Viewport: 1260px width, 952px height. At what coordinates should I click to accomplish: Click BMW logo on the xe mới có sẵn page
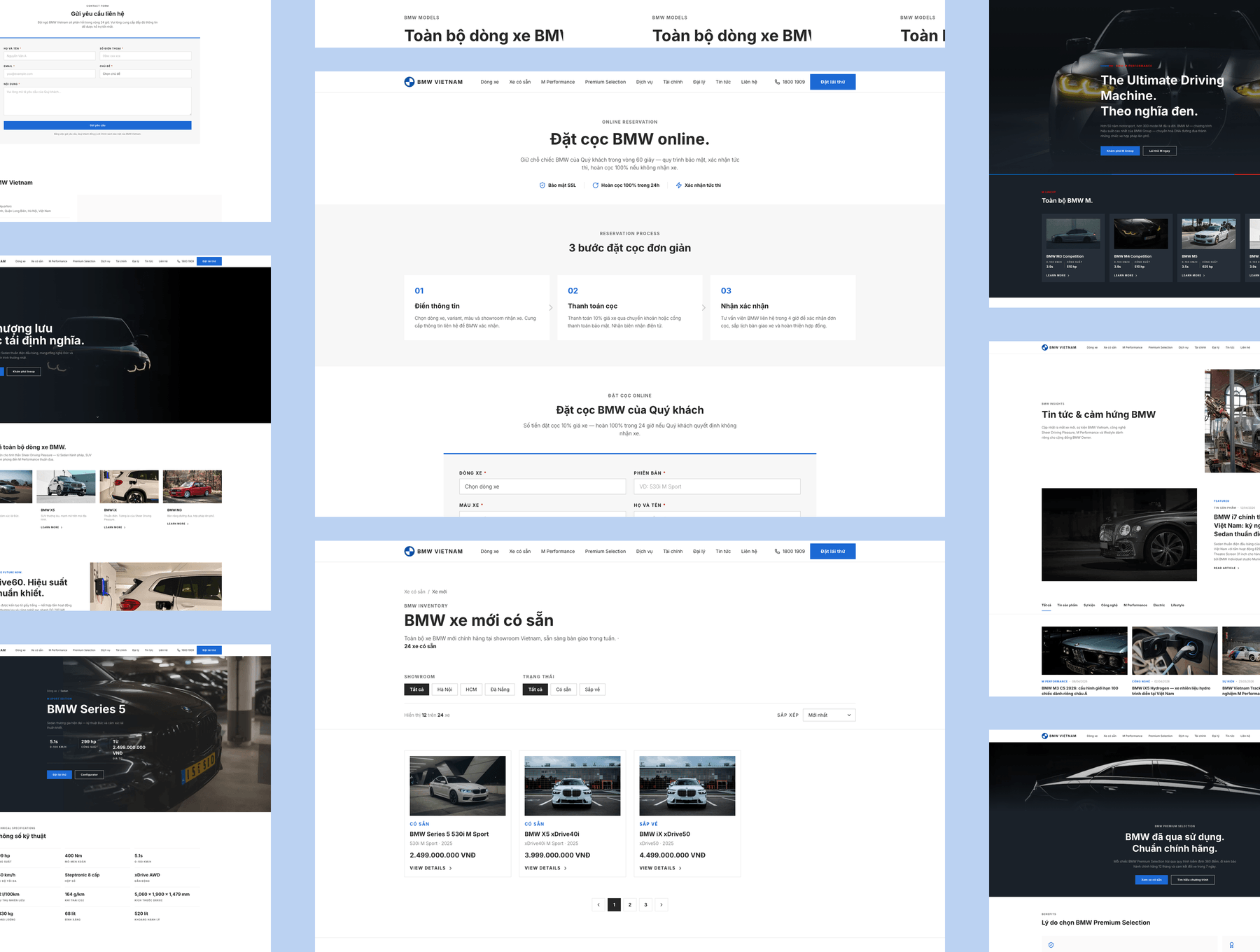click(x=409, y=552)
